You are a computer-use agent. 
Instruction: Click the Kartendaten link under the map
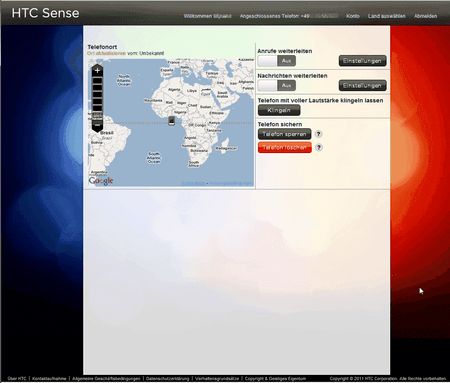[193, 183]
